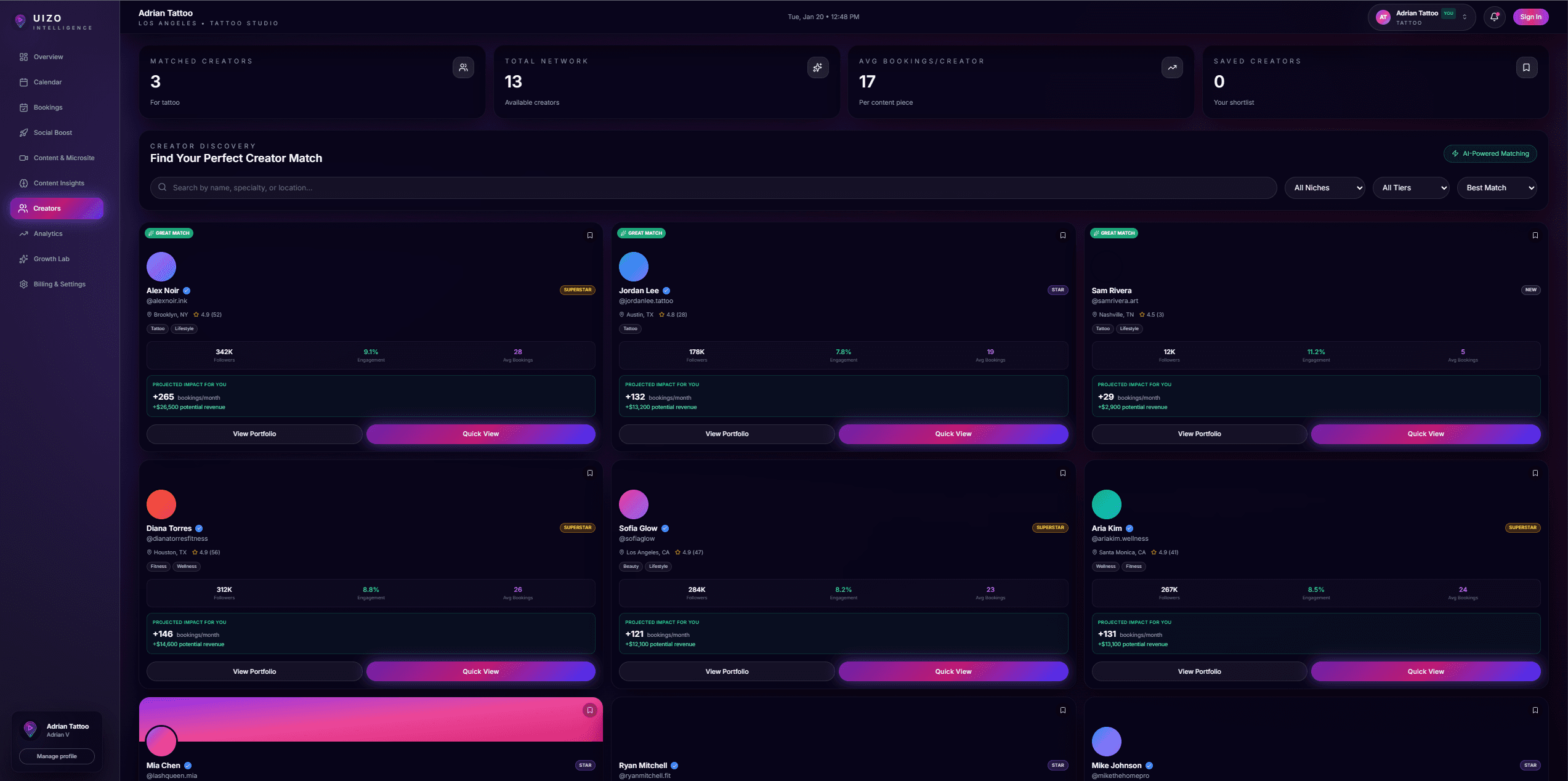
Task: Switch to the Creators section
Action: [47, 208]
